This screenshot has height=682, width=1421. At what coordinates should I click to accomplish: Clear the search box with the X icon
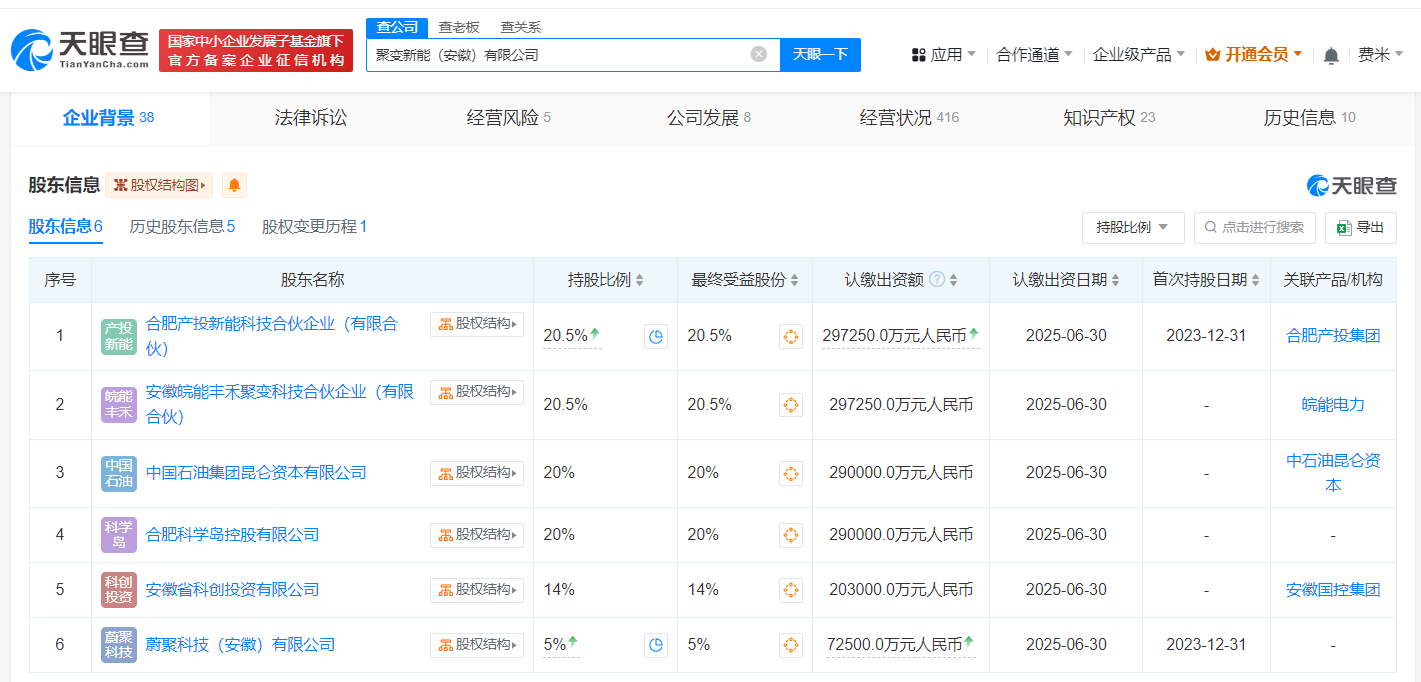point(758,55)
